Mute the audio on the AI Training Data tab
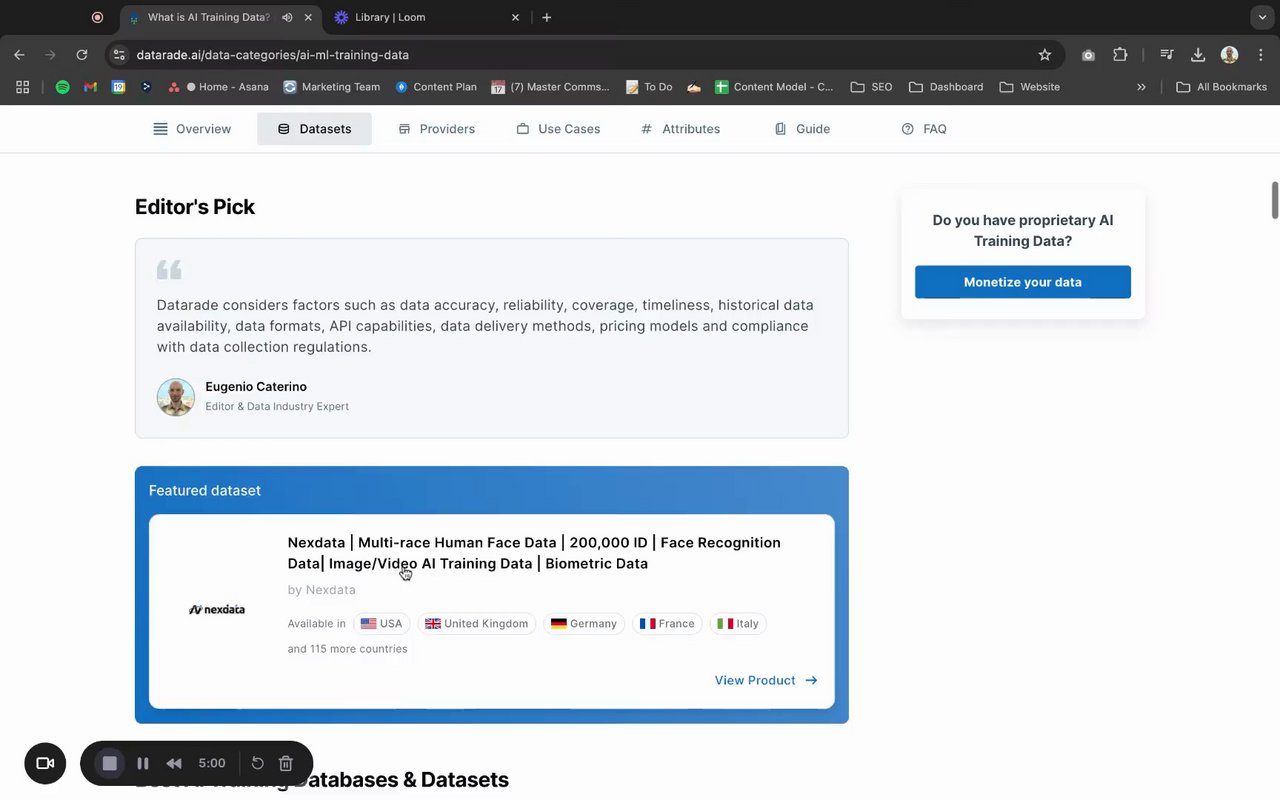 tap(288, 17)
